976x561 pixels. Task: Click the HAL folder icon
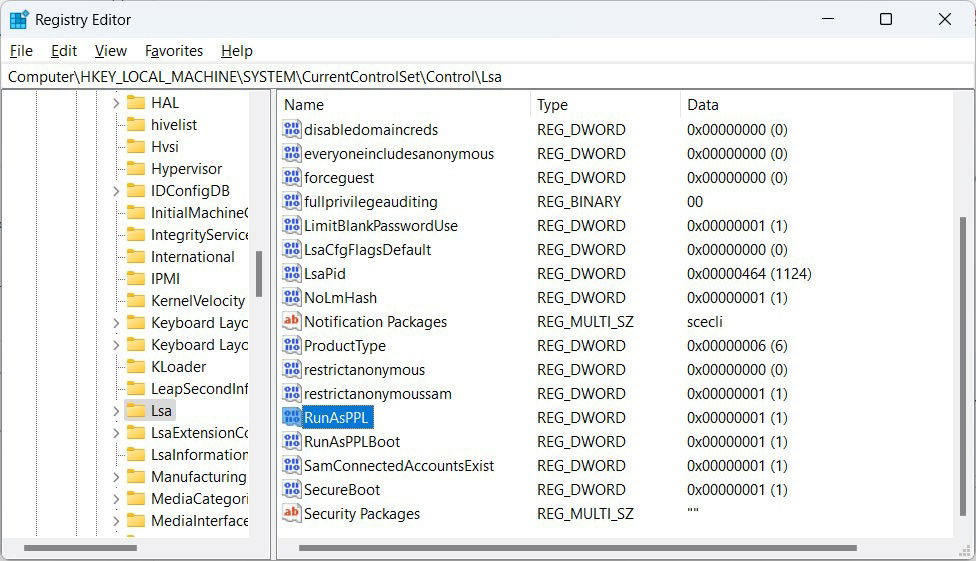tap(136, 103)
